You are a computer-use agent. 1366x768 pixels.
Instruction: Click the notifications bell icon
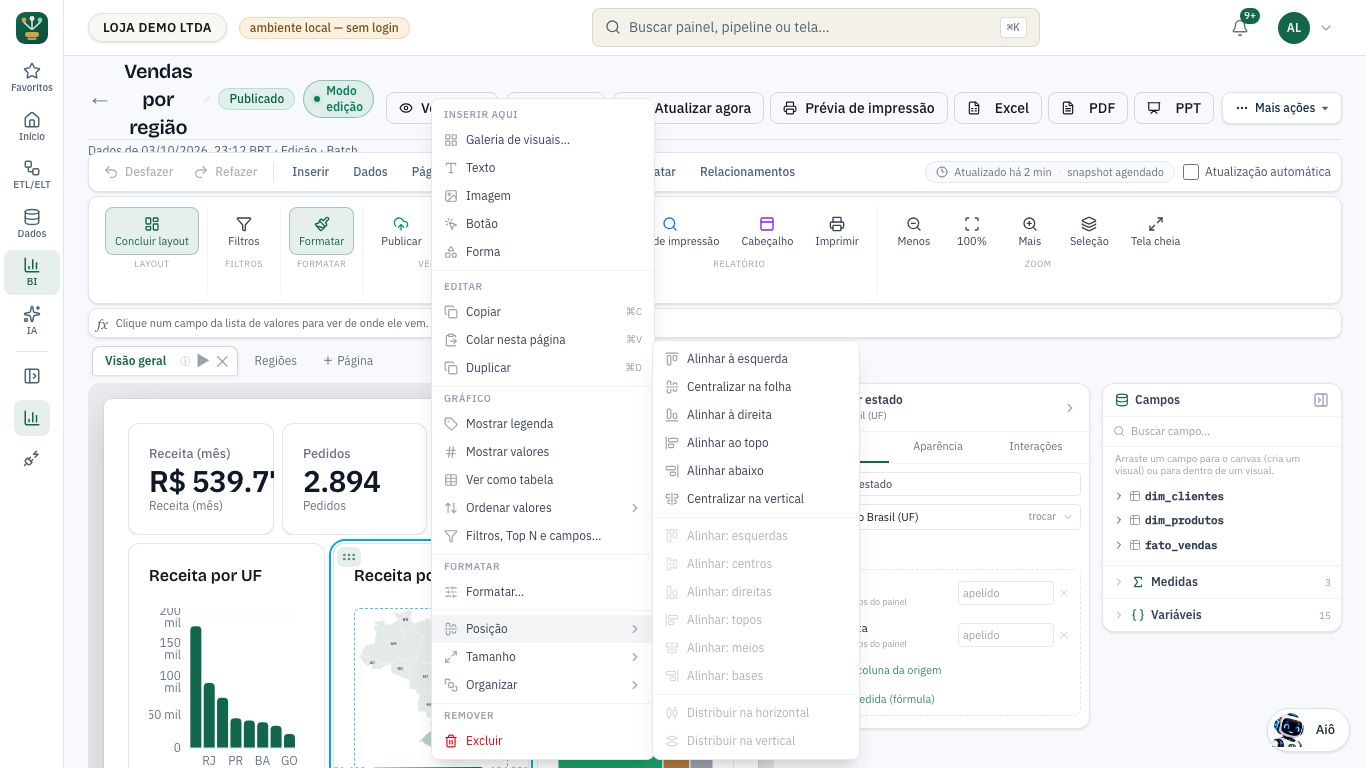pyautogui.click(x=1240, y=27)
